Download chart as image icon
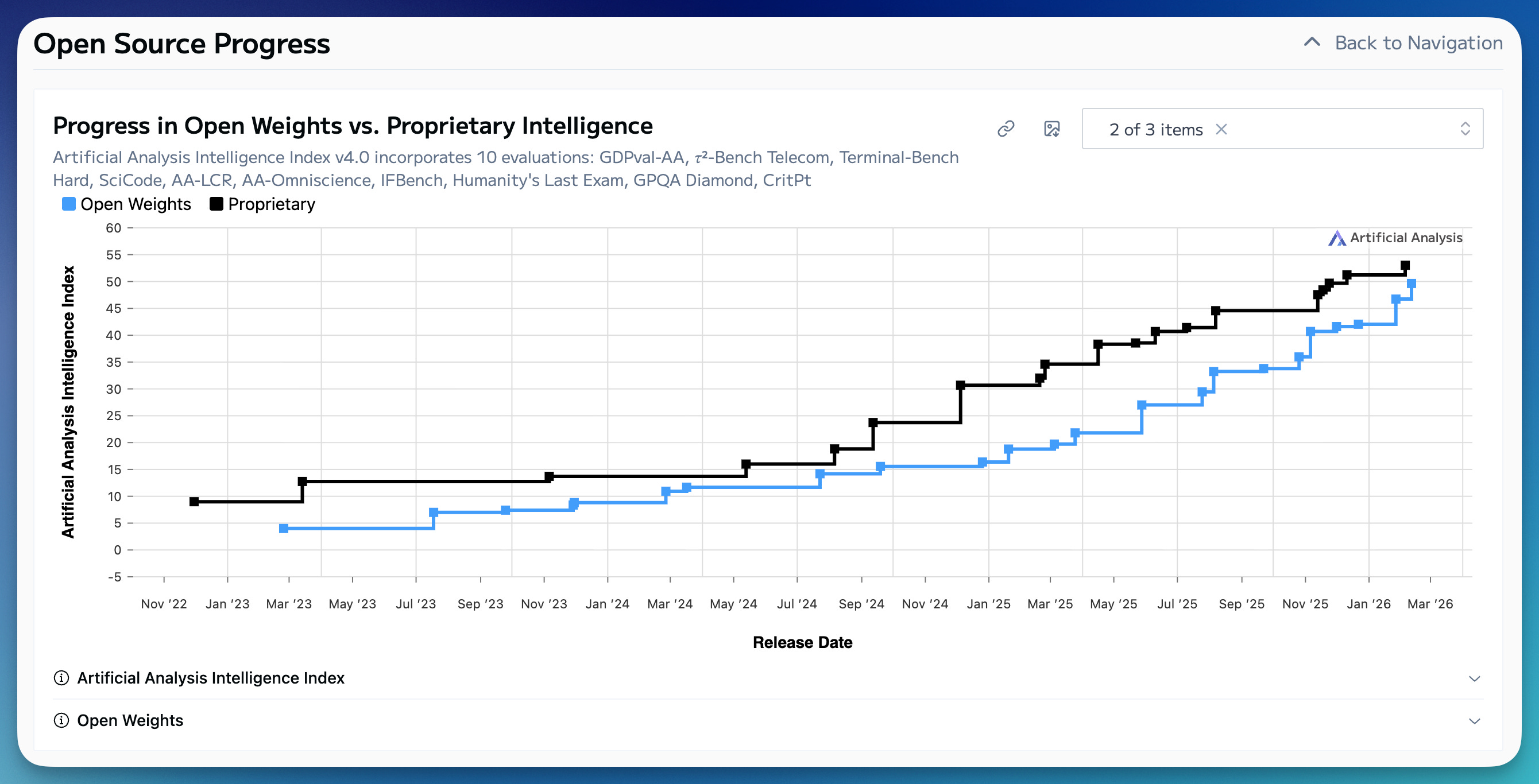The image size is (1539, 784). coord(1051,129)
